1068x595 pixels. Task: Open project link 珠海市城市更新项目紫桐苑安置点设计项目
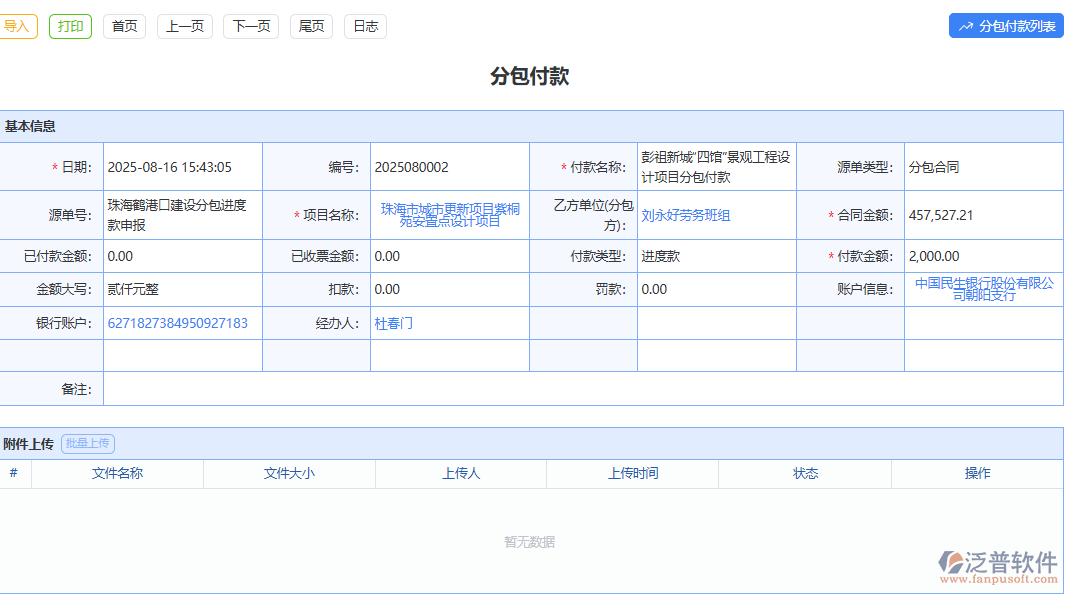point(449,214)
